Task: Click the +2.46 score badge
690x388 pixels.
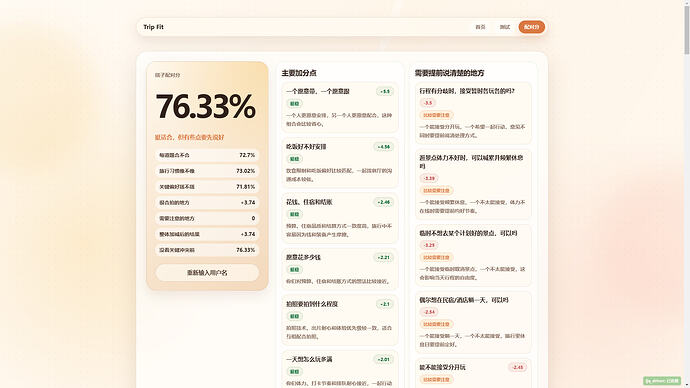Action: coord(383,202)
